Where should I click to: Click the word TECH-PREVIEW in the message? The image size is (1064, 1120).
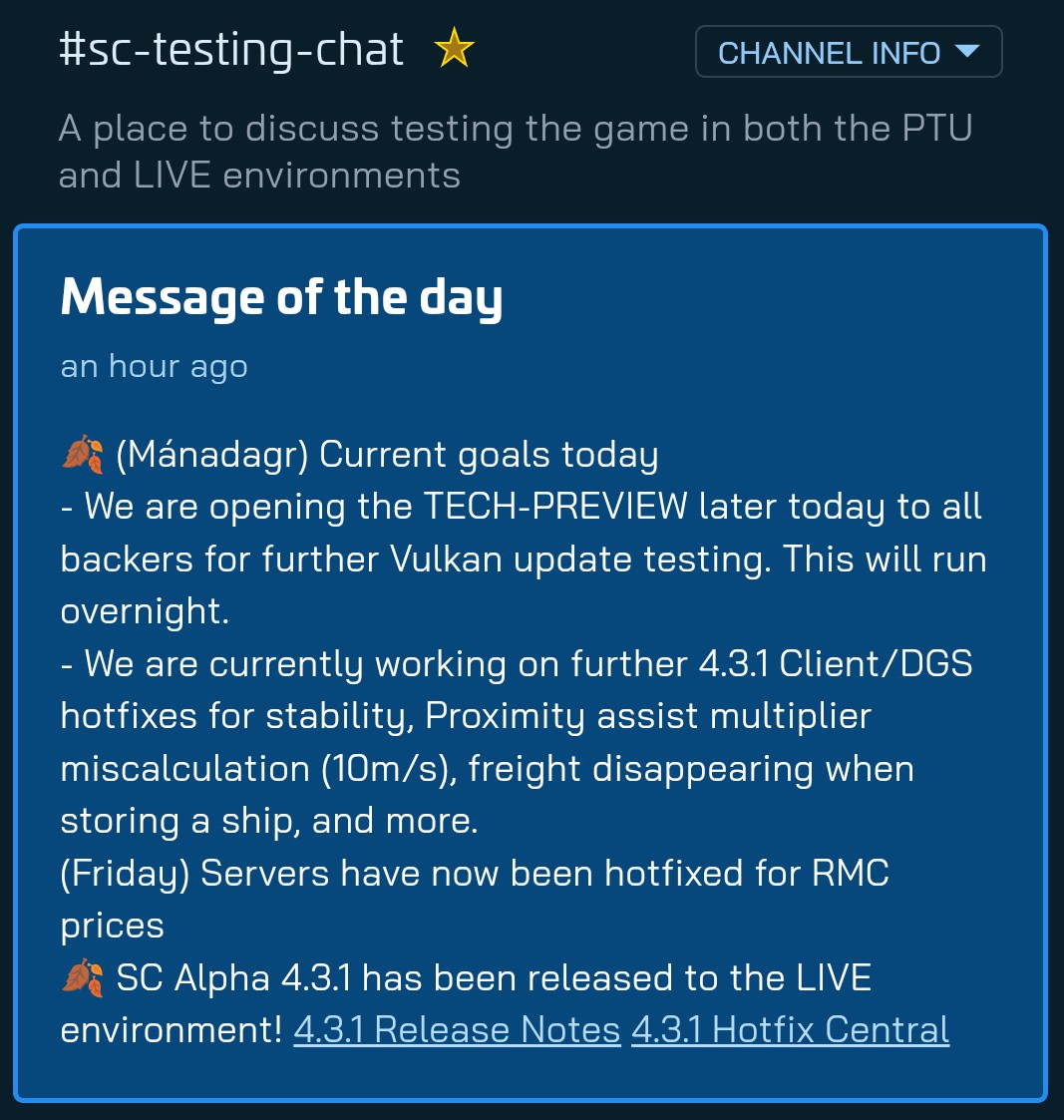(555, 507)
